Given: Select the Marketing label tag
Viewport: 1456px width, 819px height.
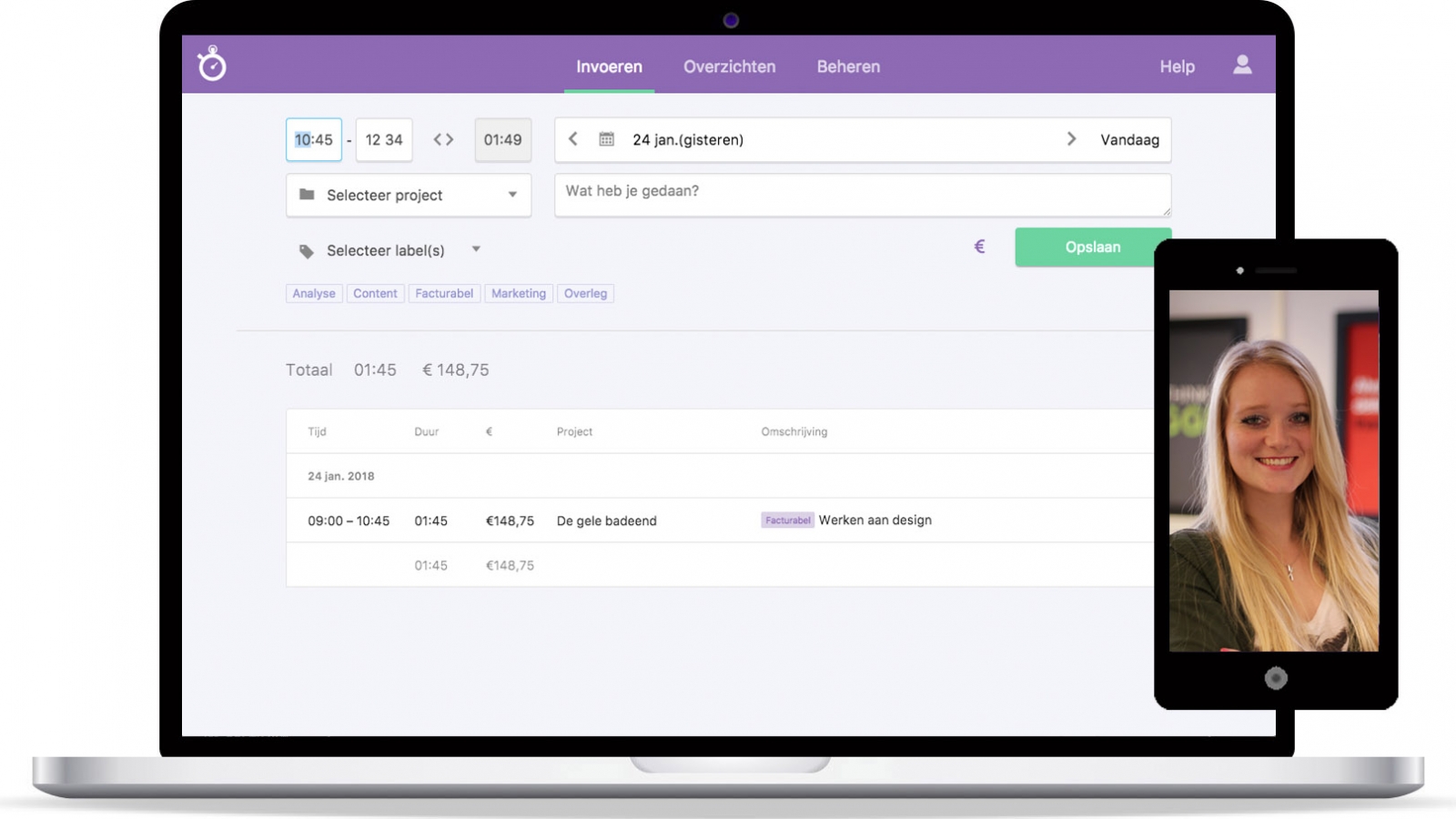Looking at the screenshot, I should [x=519, y=293].
